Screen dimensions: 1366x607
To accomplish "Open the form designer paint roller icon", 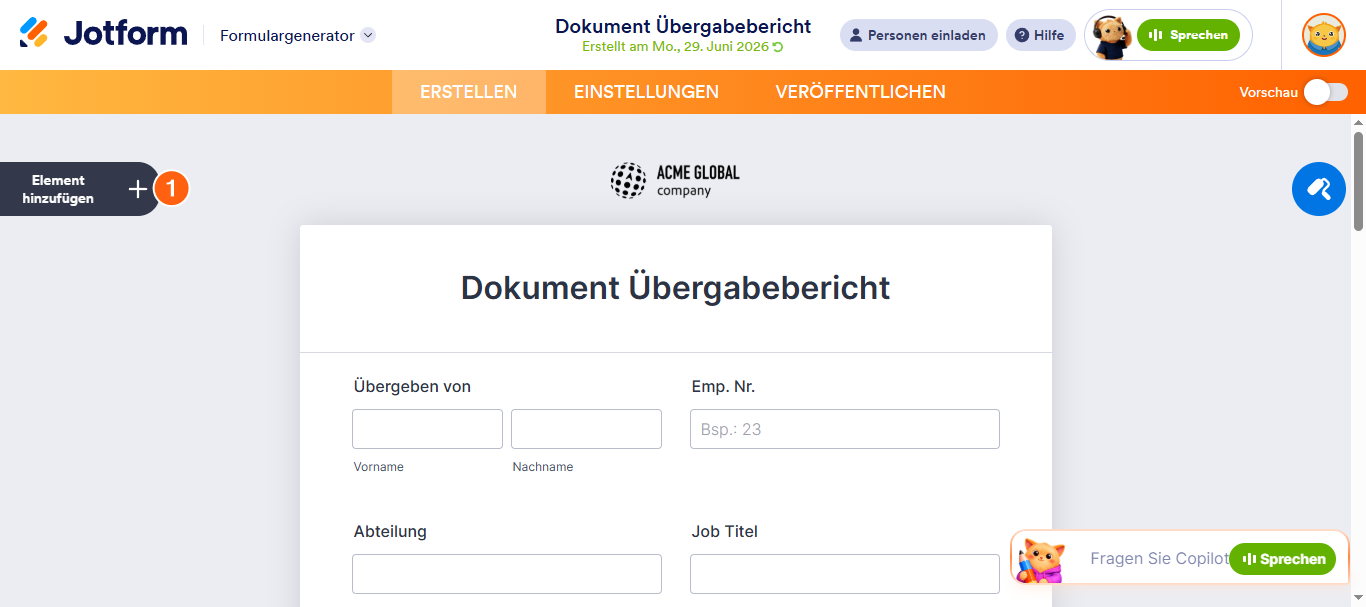I will (1318, 188).
